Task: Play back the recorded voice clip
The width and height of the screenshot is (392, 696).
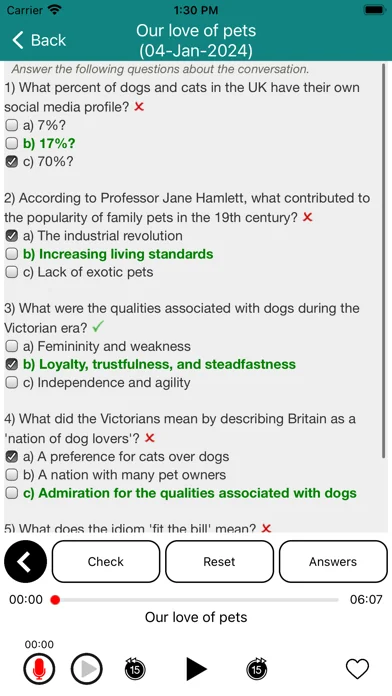Action: click(87, 669)
